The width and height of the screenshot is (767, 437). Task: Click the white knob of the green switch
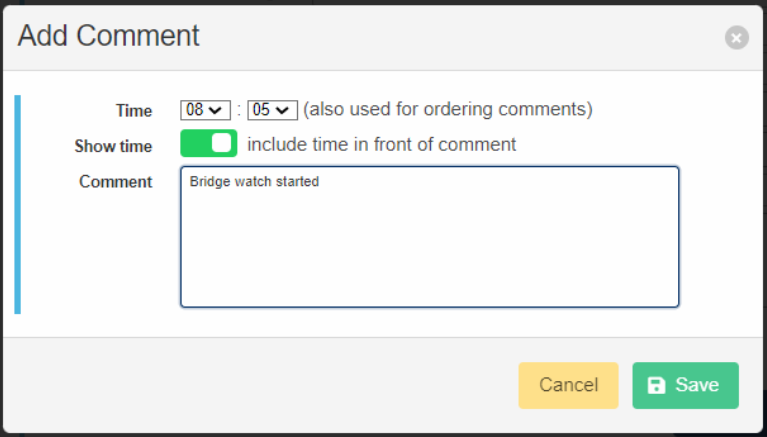coord(221,143)
